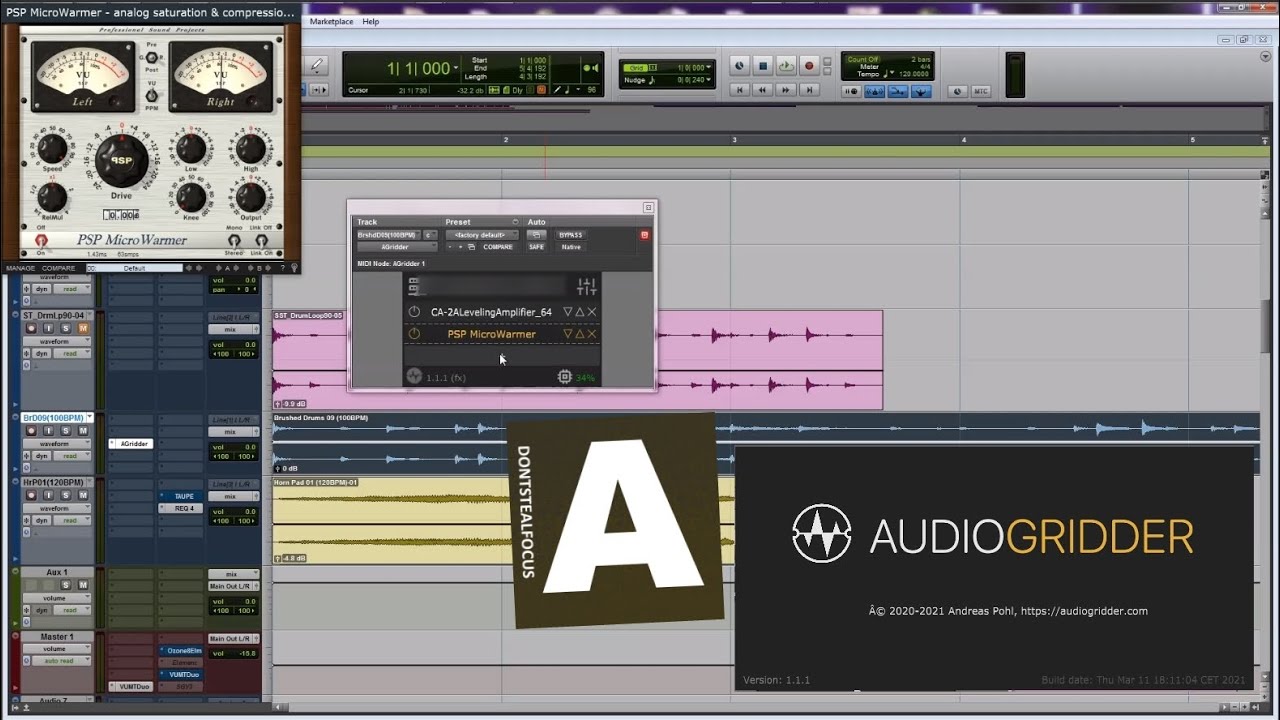Open main counter format dropdown
The image size is (1280, 720).
click(456, 70)
